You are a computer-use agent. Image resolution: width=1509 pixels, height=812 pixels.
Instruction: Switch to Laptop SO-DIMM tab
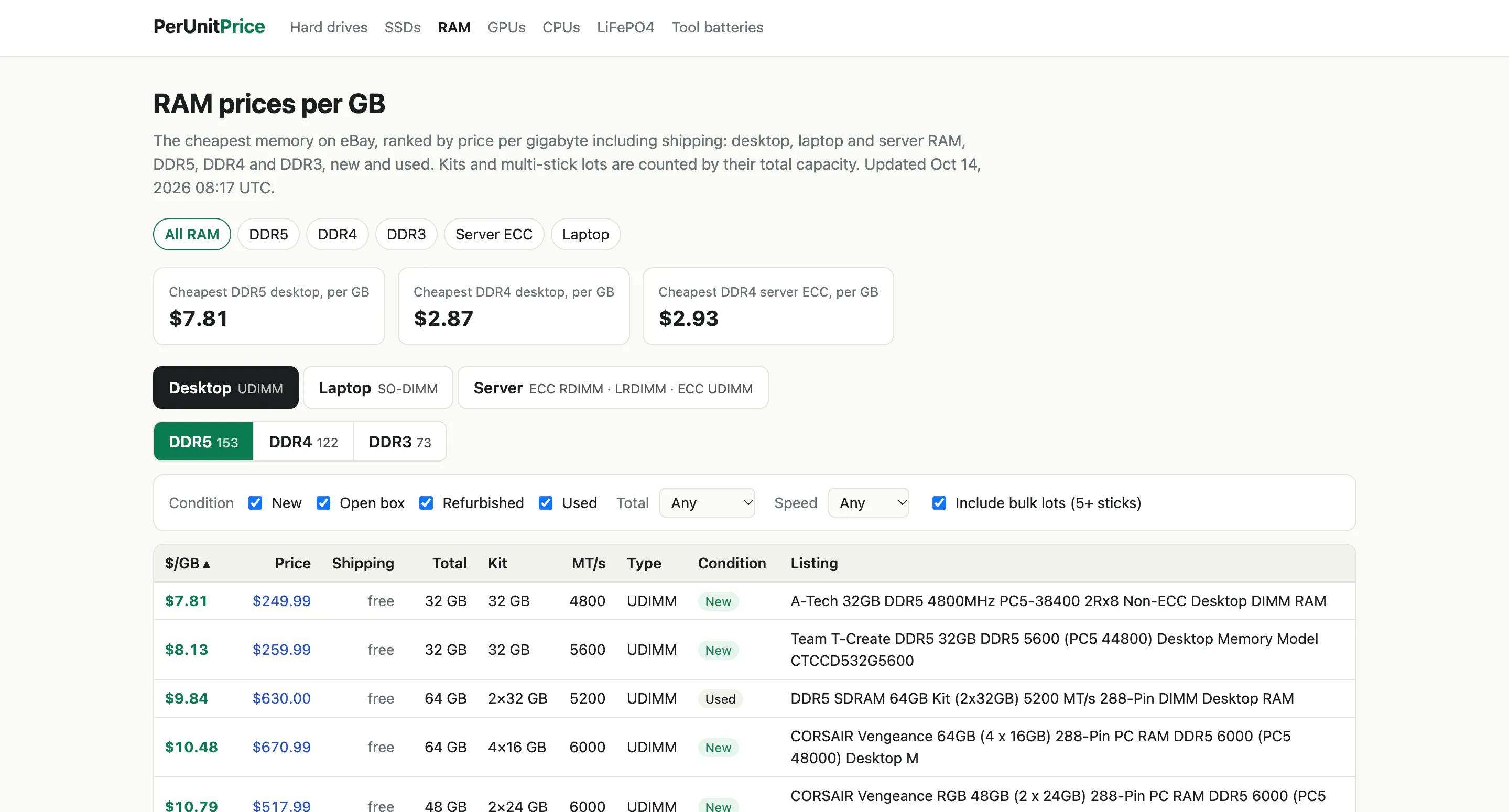[378, 388]
